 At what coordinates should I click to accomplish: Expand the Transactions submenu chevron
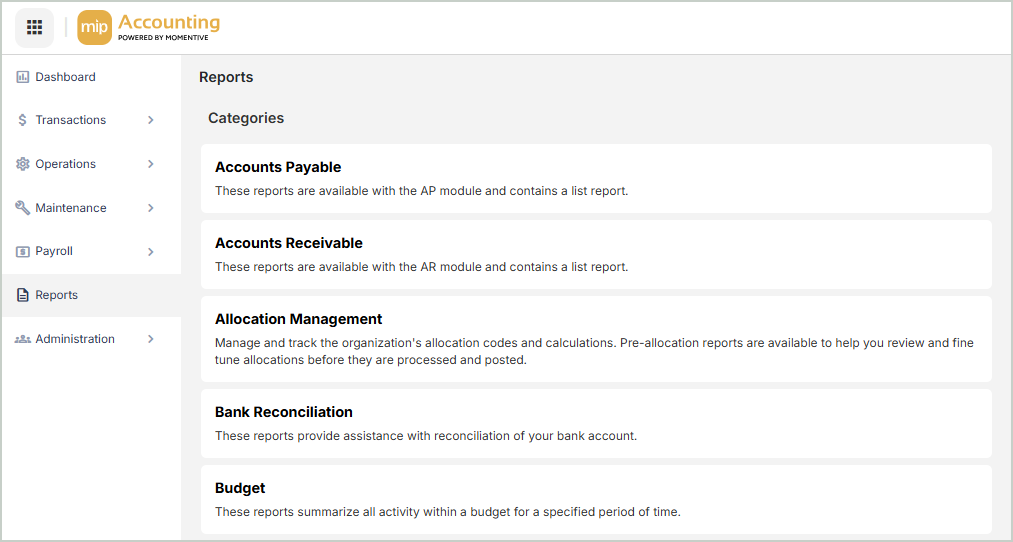coord(151,120)
